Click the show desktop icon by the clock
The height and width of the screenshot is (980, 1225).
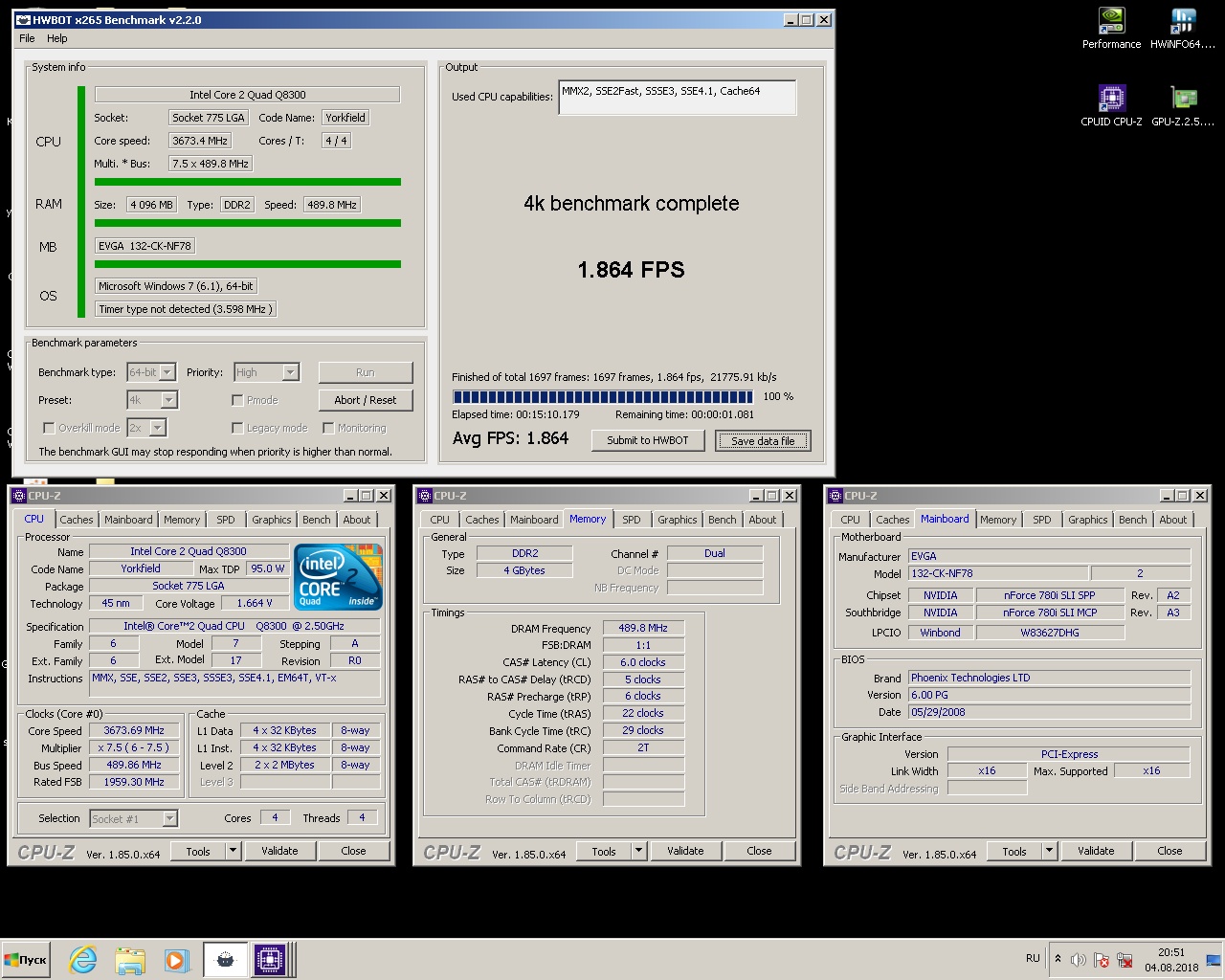[1214, 960]
